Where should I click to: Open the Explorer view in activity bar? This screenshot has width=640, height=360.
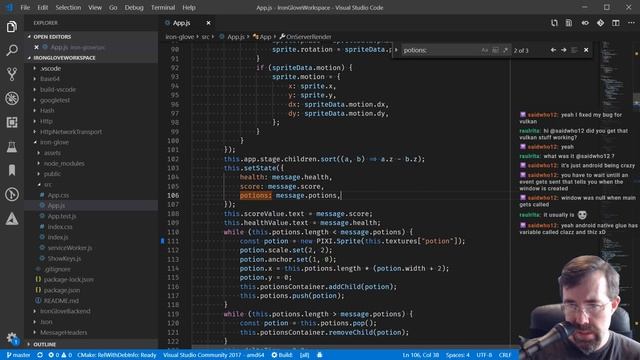click(x=12, y=27)
